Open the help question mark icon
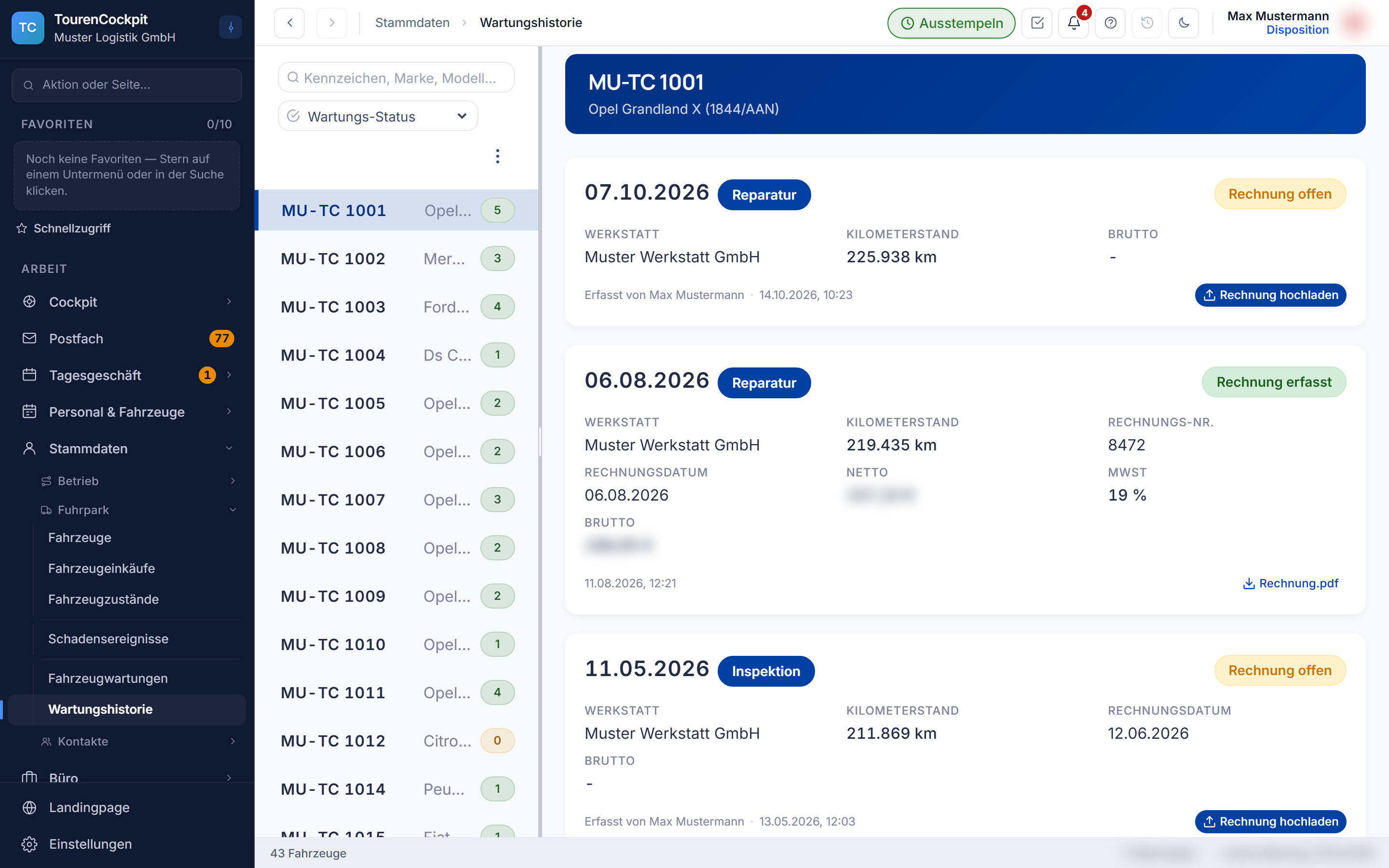The height and width of the screenshot is (868, 1389). 1111,23
